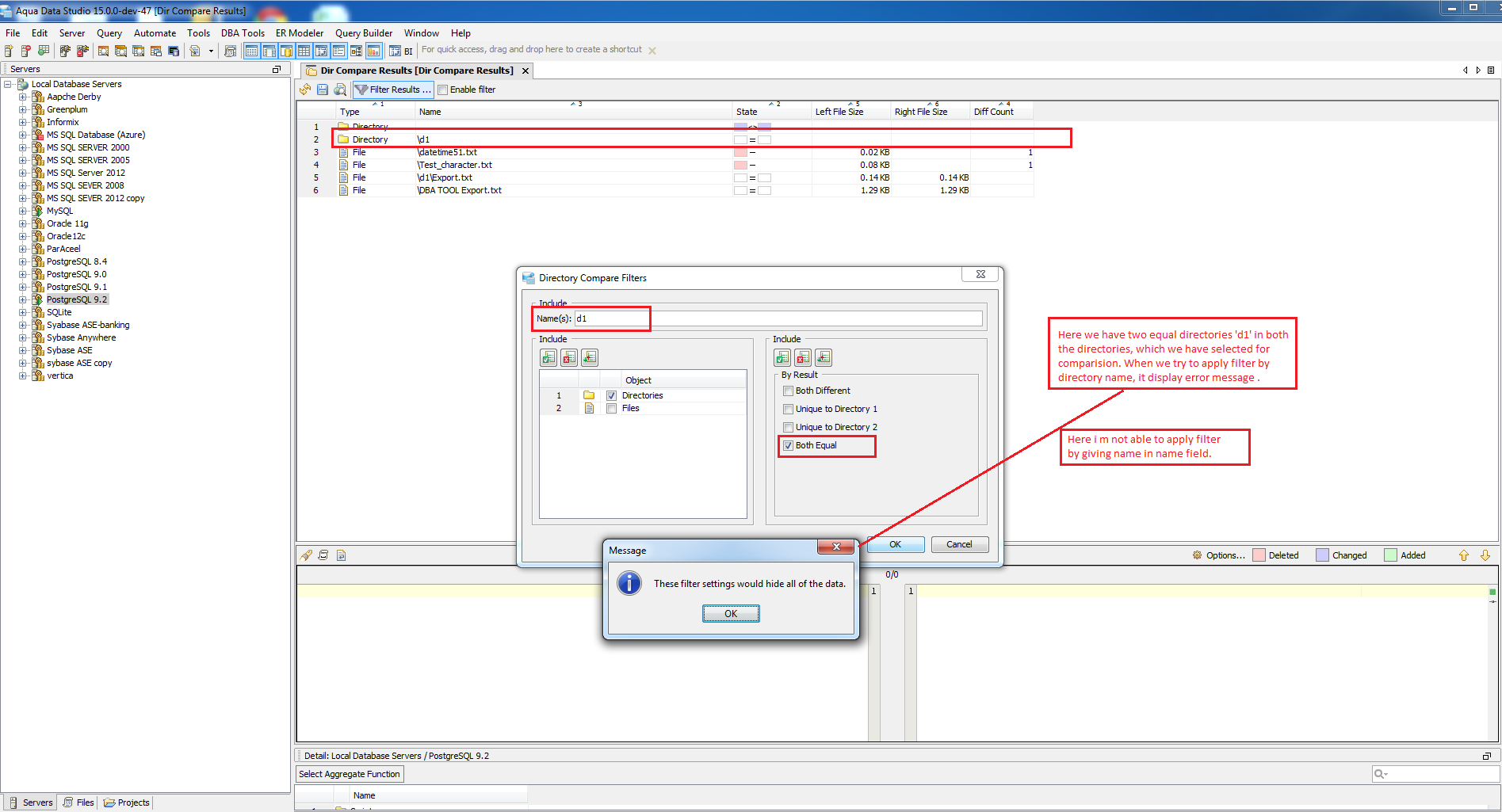
Task: Expand the MySQL server node
Action: coord(23,211)
